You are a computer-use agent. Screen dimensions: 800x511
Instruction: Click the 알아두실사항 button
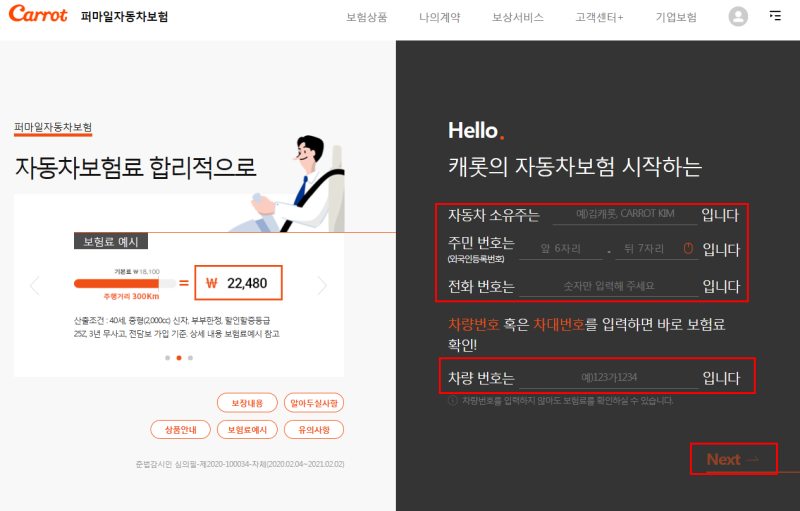[x=314, y=403]
